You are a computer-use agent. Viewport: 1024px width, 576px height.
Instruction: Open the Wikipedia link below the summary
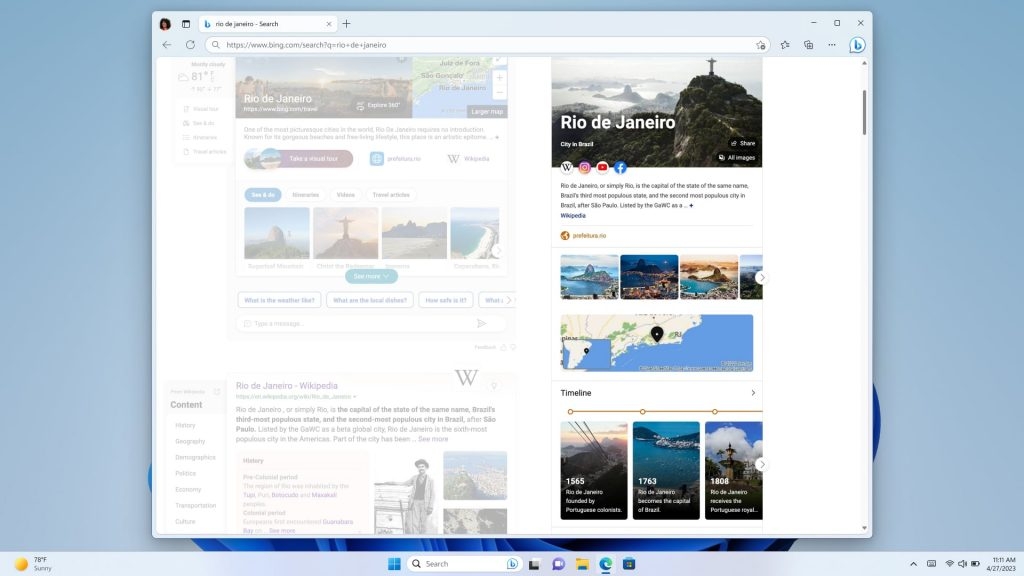(x=571, y=215)
